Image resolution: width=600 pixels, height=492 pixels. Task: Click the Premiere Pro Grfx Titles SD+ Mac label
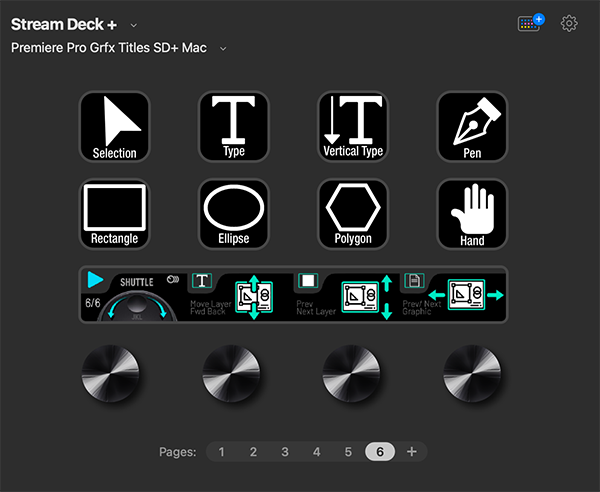pyautogui.click(x=109, y=48)
